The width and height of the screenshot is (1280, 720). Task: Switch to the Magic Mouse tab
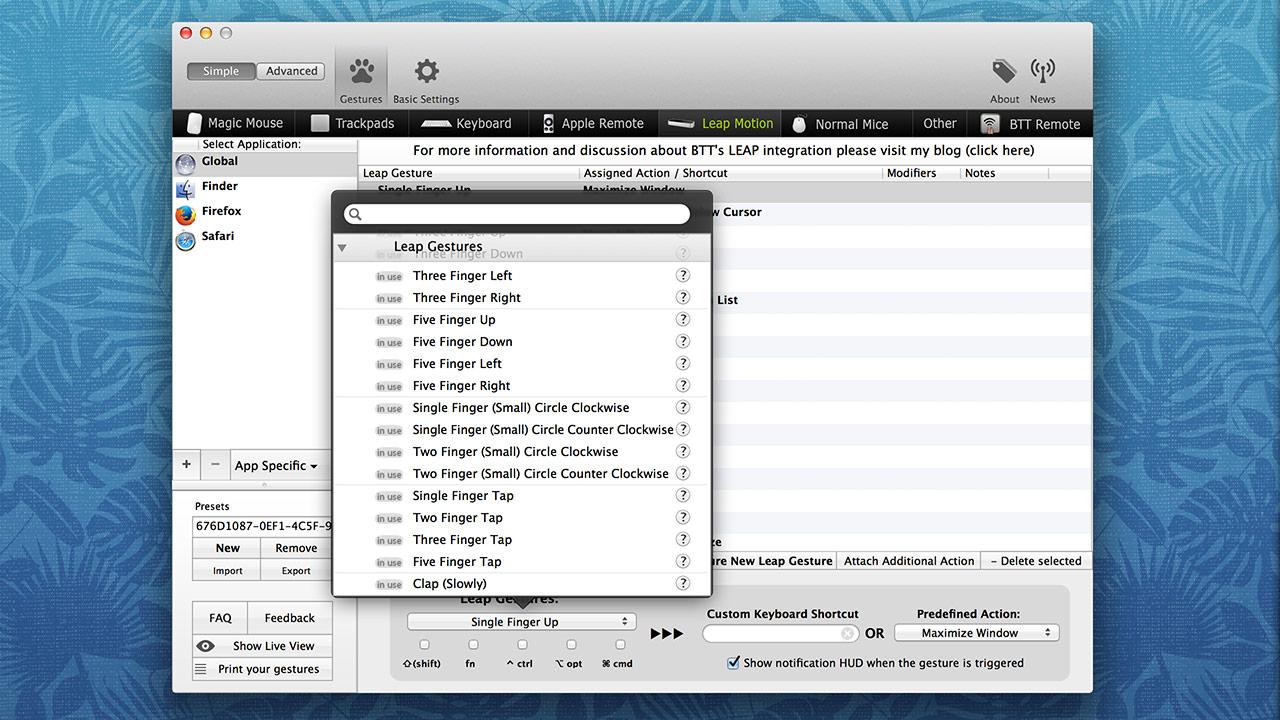point(235,124)
